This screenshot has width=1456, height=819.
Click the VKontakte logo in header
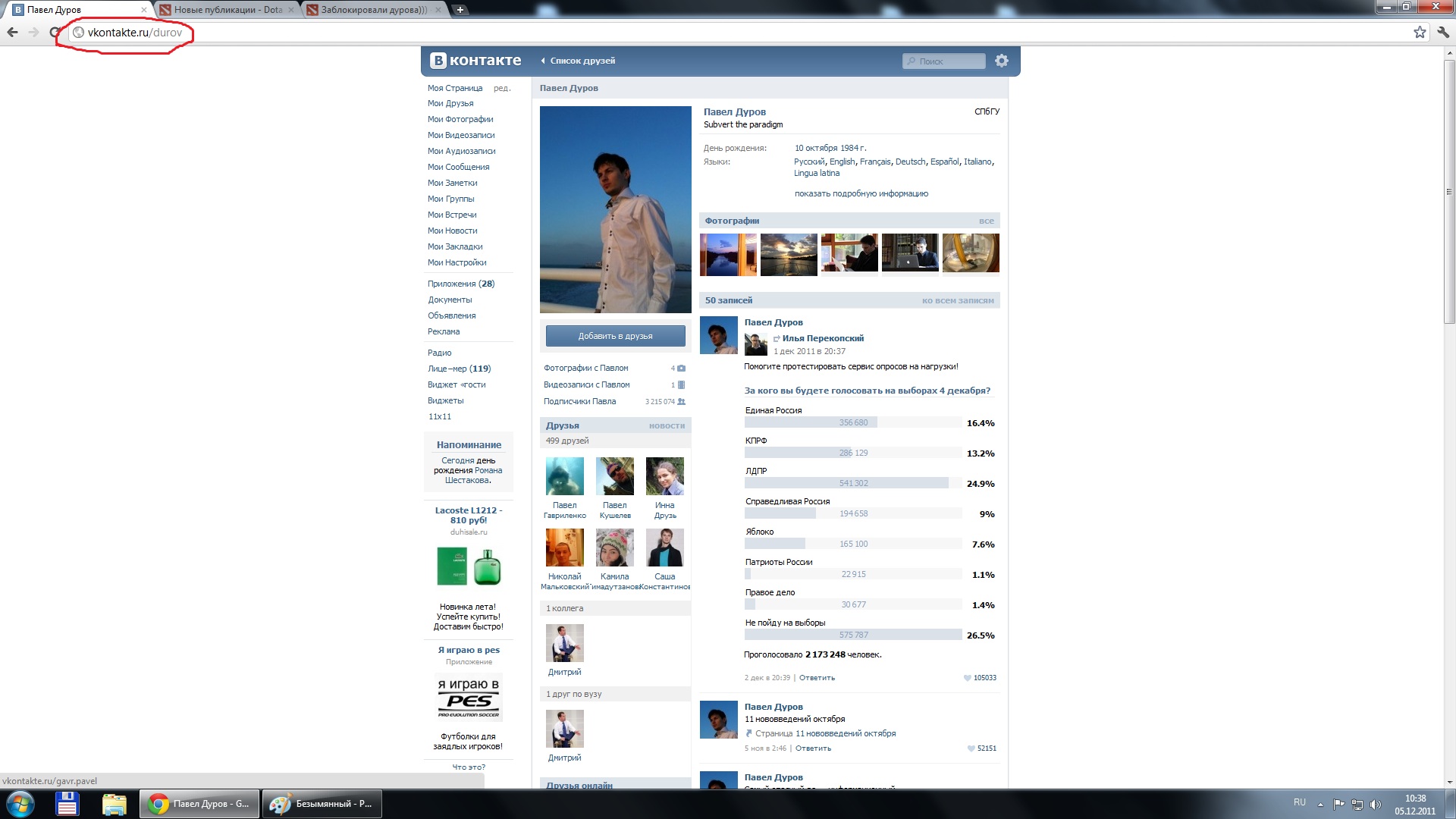click(x=475, y=61)
